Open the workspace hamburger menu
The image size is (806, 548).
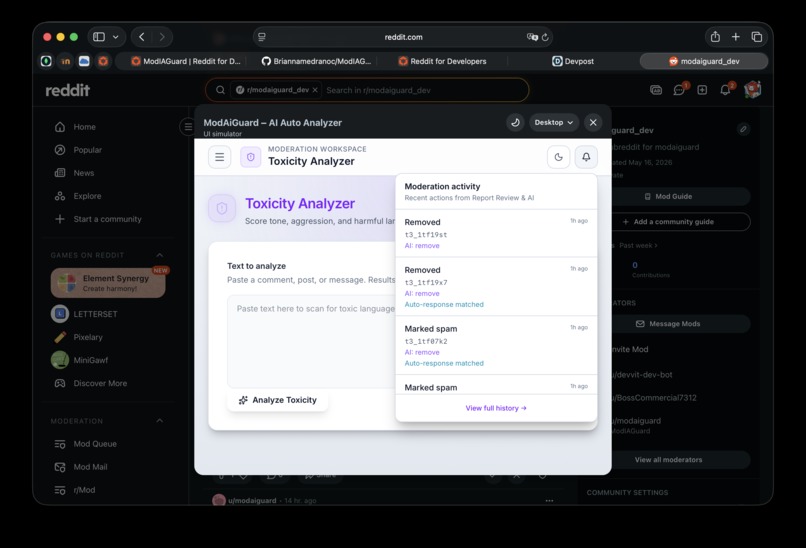[219, 157]
